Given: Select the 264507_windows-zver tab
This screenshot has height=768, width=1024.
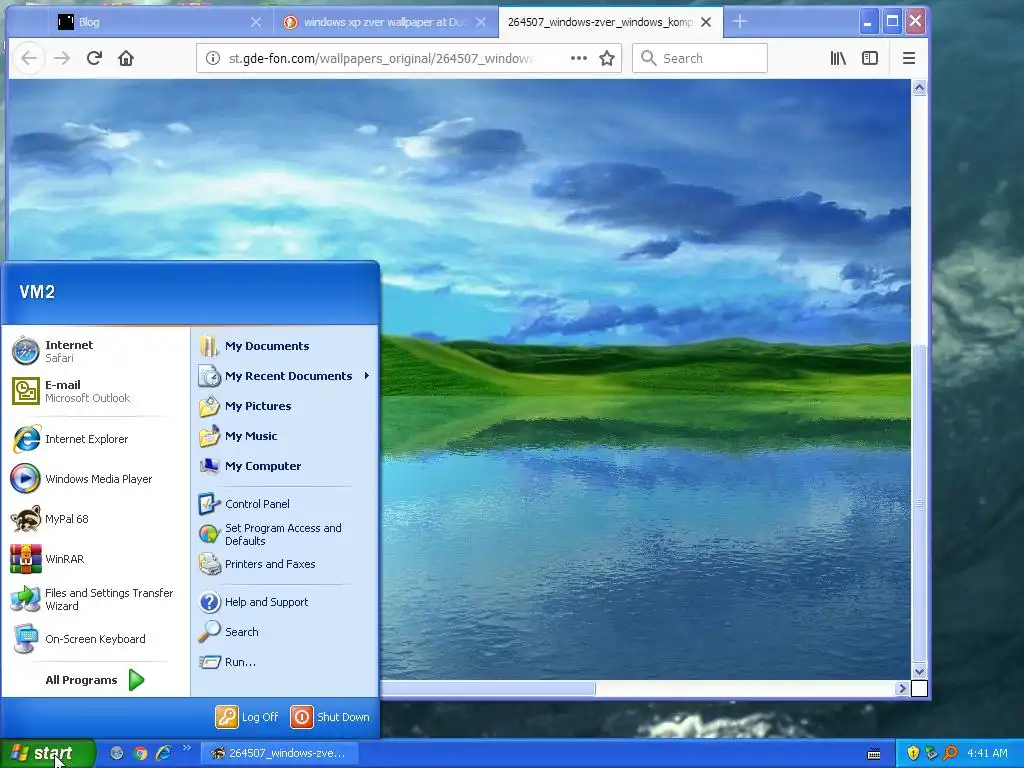Looking at the screenshot, I should (x=601, y=22).
